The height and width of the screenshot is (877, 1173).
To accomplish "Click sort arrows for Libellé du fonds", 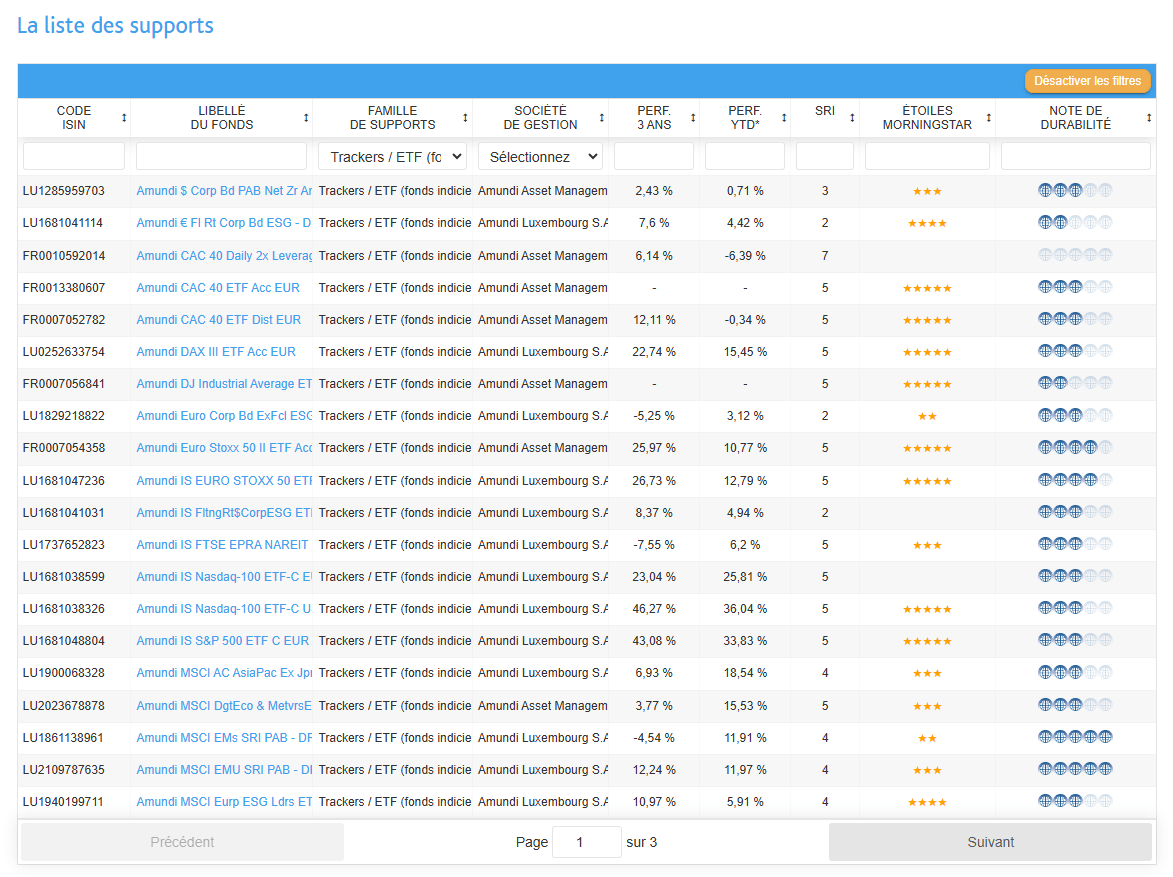I will pos(306,118).
